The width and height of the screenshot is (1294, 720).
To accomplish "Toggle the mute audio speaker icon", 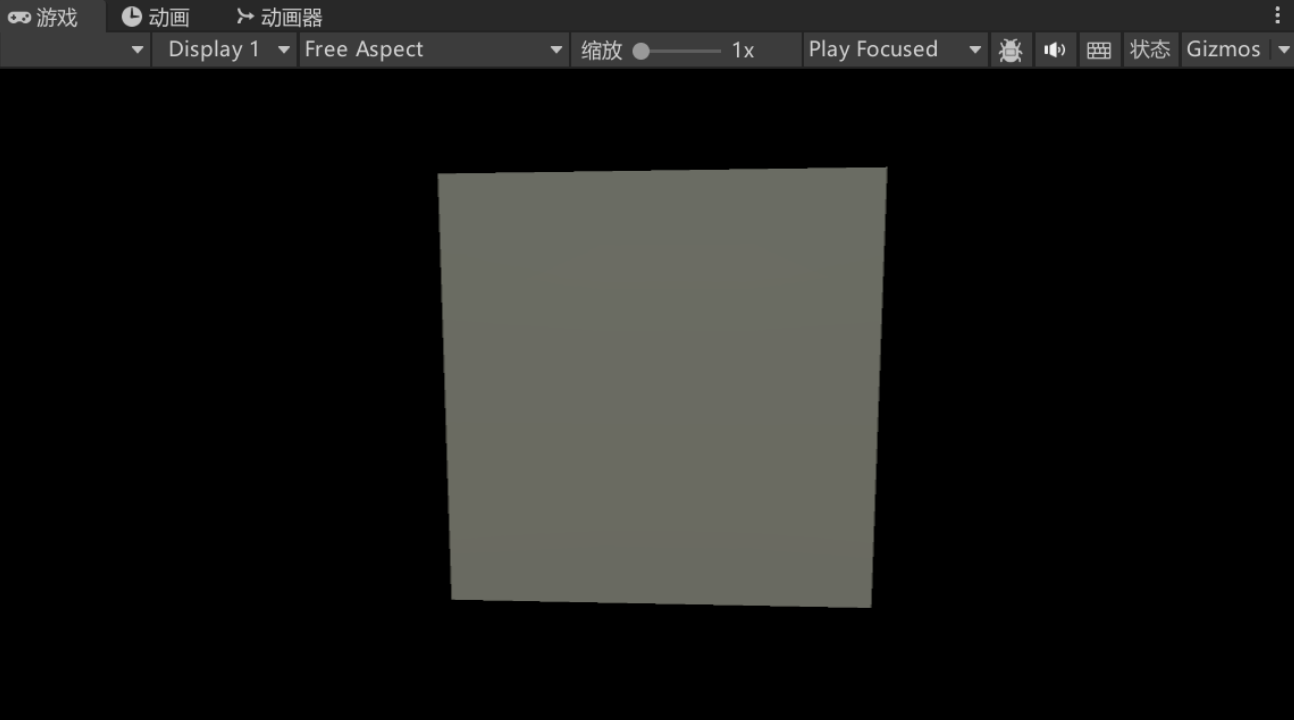I will (1055, 50).
